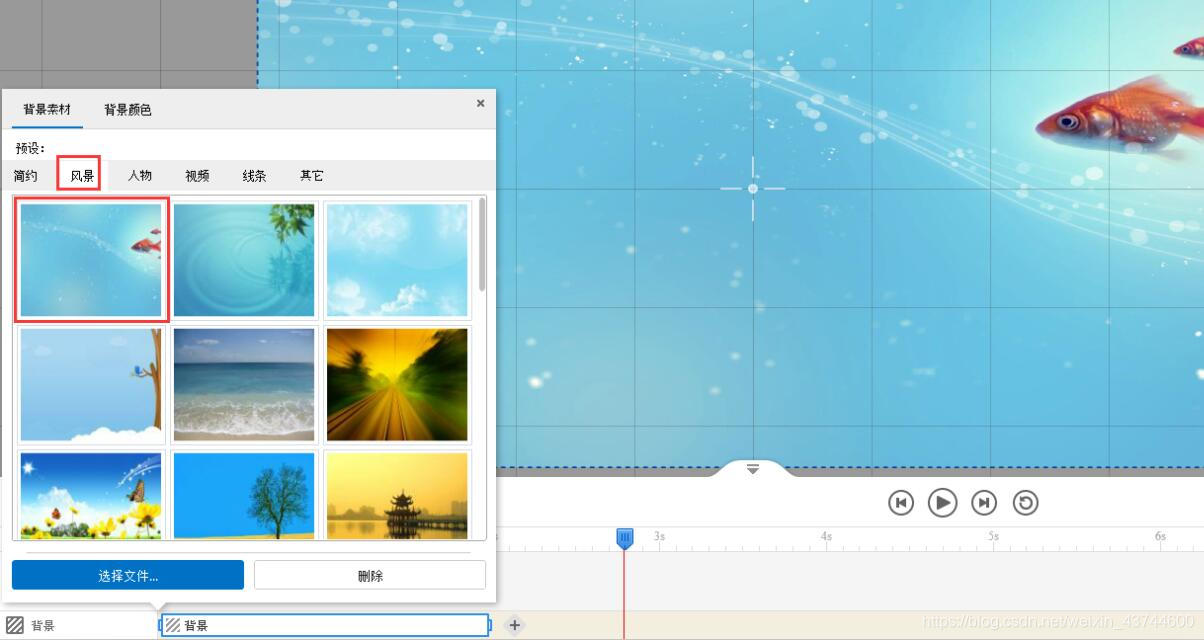Image resolution: width=1204 pixels, height=640 pixels.
Task: Click the canvas center crosshair
Action: (753, 188)
